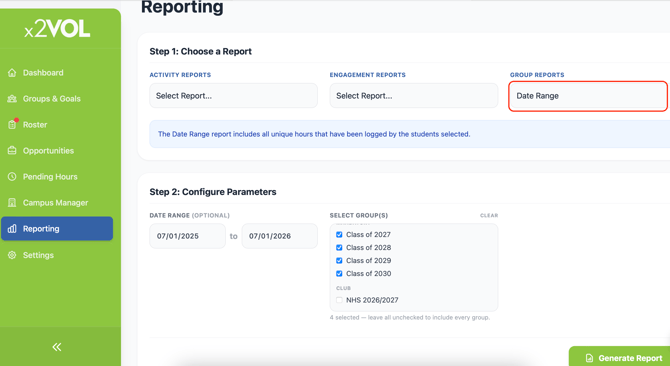Clear selected groups

pos(489,216)
